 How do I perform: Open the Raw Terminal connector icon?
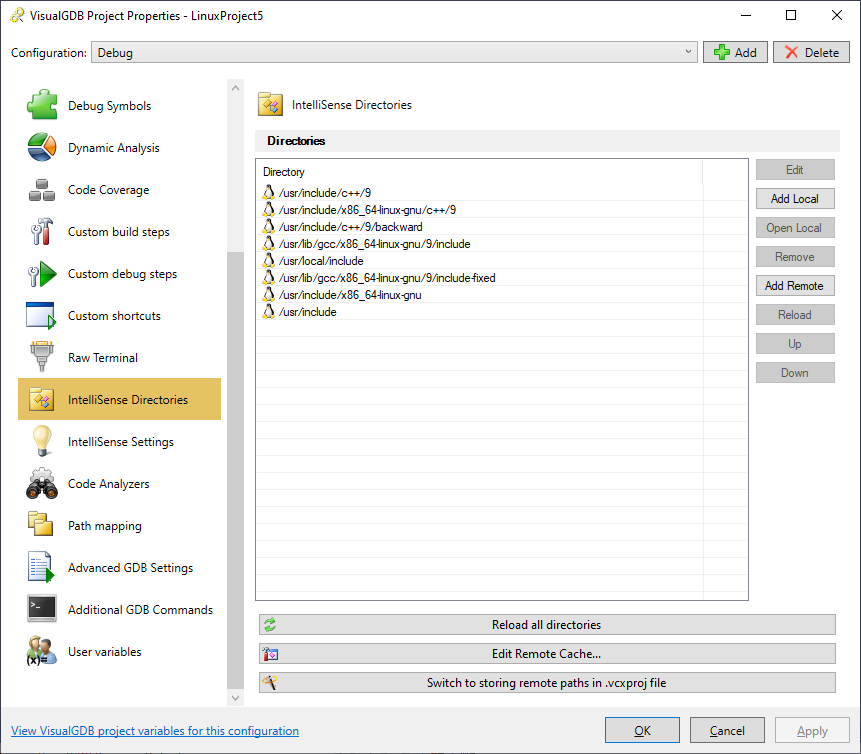(x=42, y=357)
